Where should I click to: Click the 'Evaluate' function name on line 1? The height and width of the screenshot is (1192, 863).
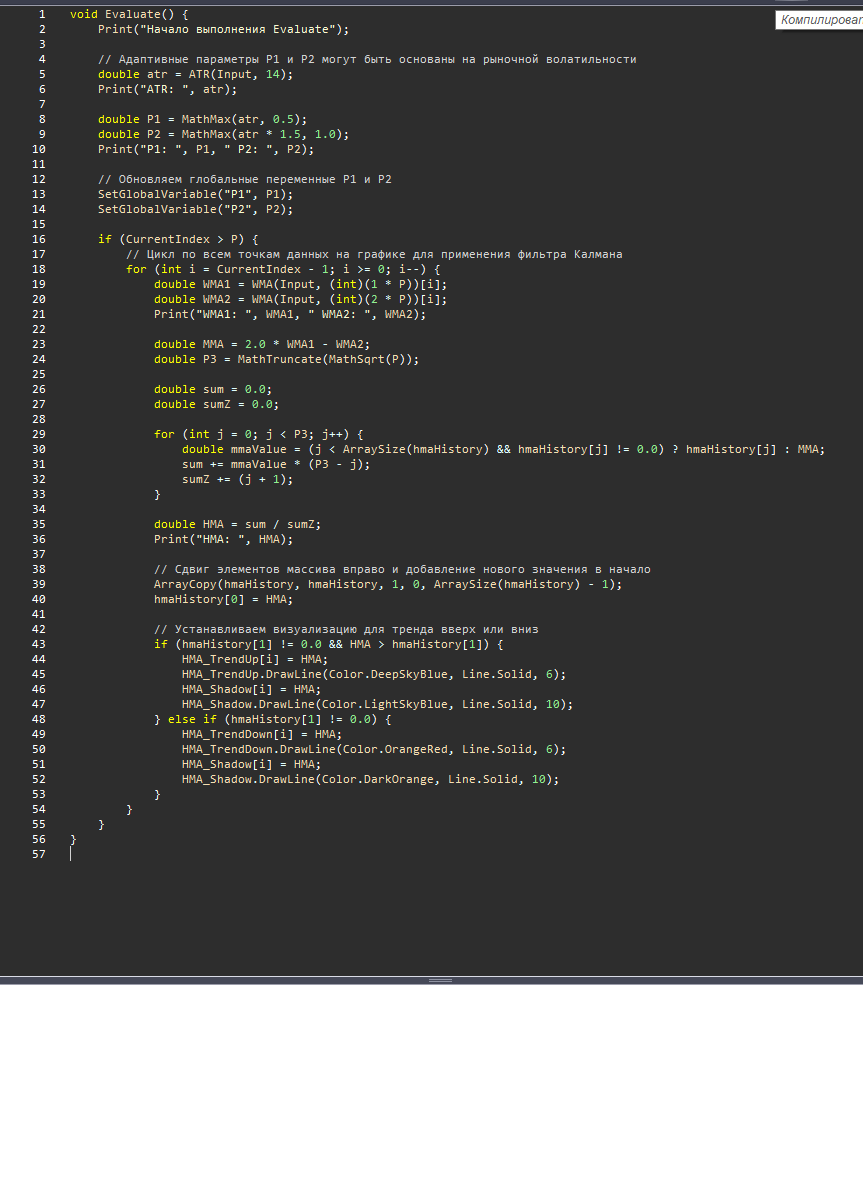pos(132,15)
